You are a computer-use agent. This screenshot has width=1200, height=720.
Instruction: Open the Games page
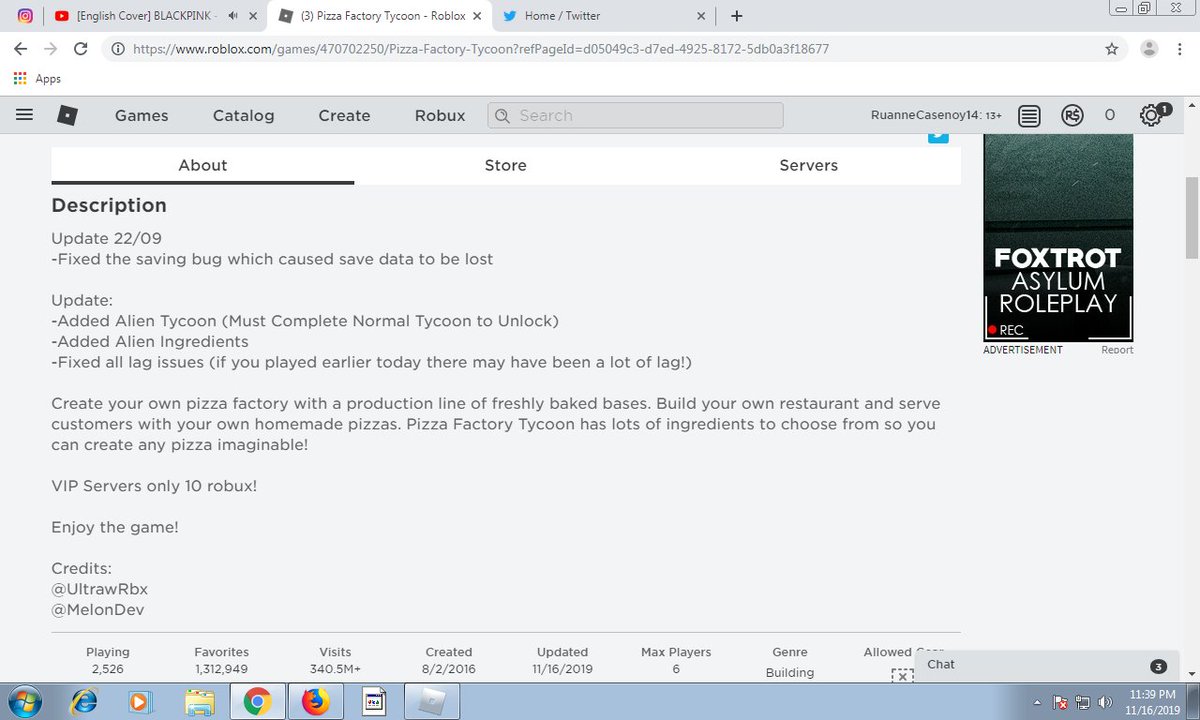[142, 116]
